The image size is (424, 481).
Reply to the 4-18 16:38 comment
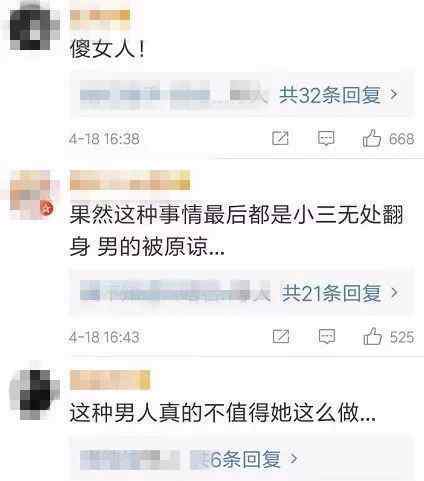pos(326,138)
